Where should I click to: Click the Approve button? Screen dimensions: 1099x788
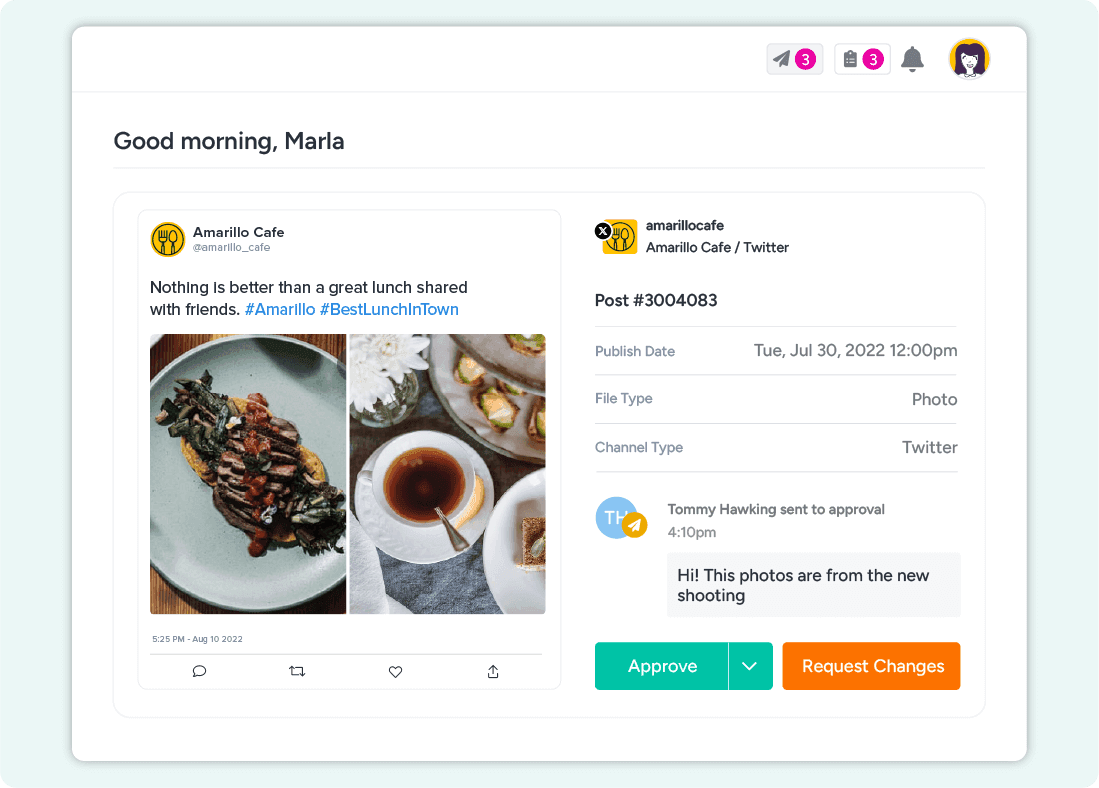coord(661,666)
